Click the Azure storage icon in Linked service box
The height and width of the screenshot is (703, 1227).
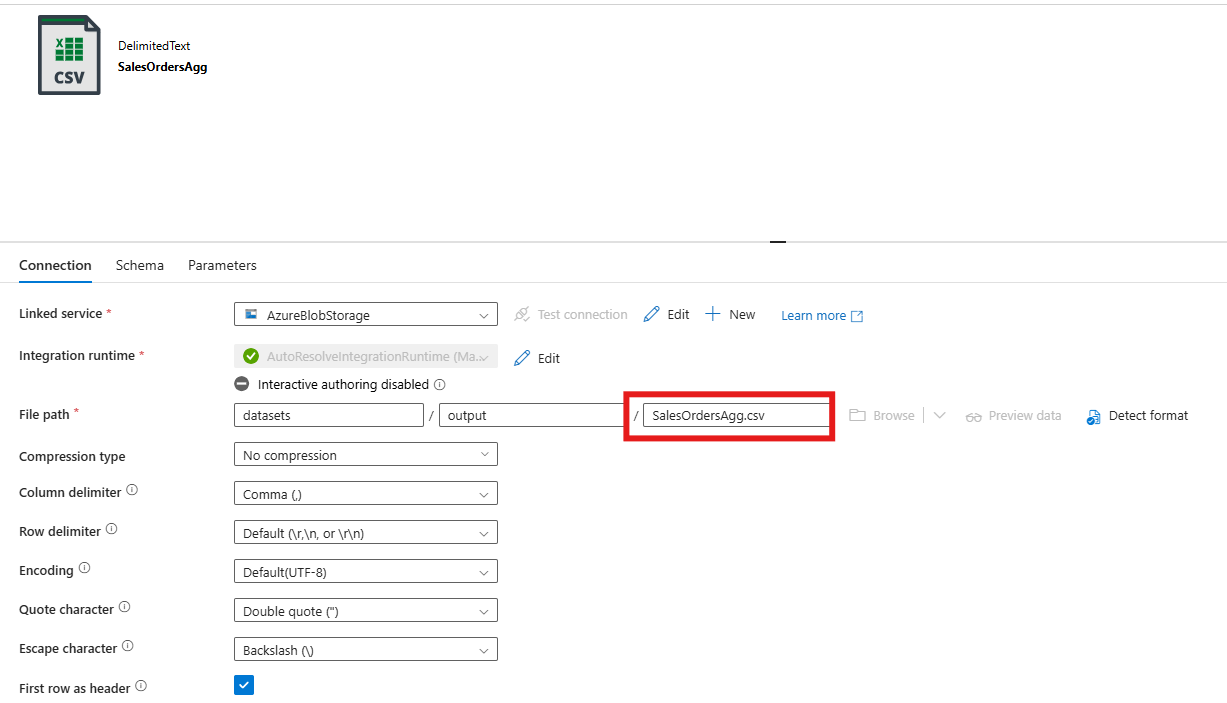click(x=250, y=314)
